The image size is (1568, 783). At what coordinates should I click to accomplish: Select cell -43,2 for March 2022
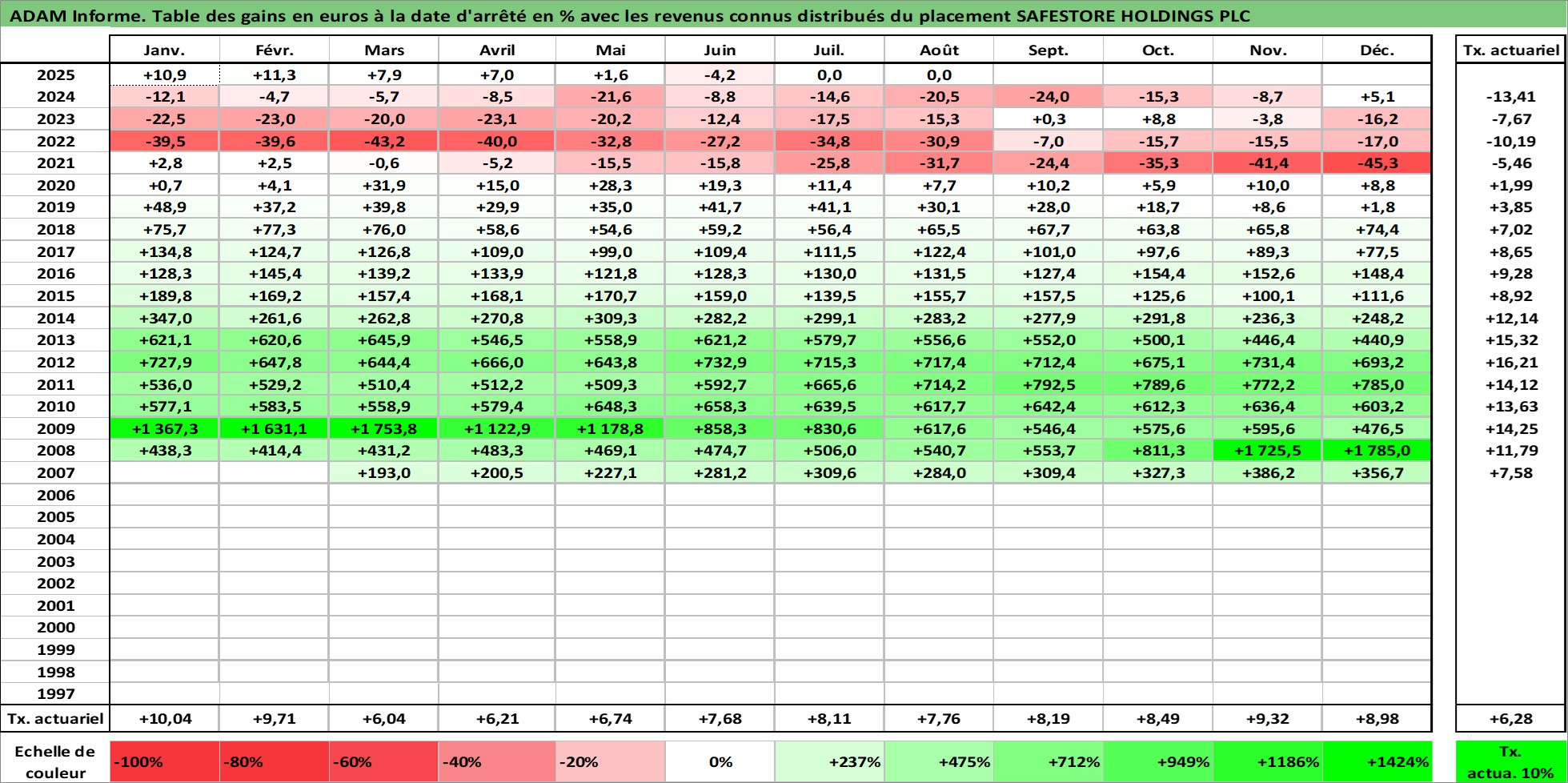[383, 141]
